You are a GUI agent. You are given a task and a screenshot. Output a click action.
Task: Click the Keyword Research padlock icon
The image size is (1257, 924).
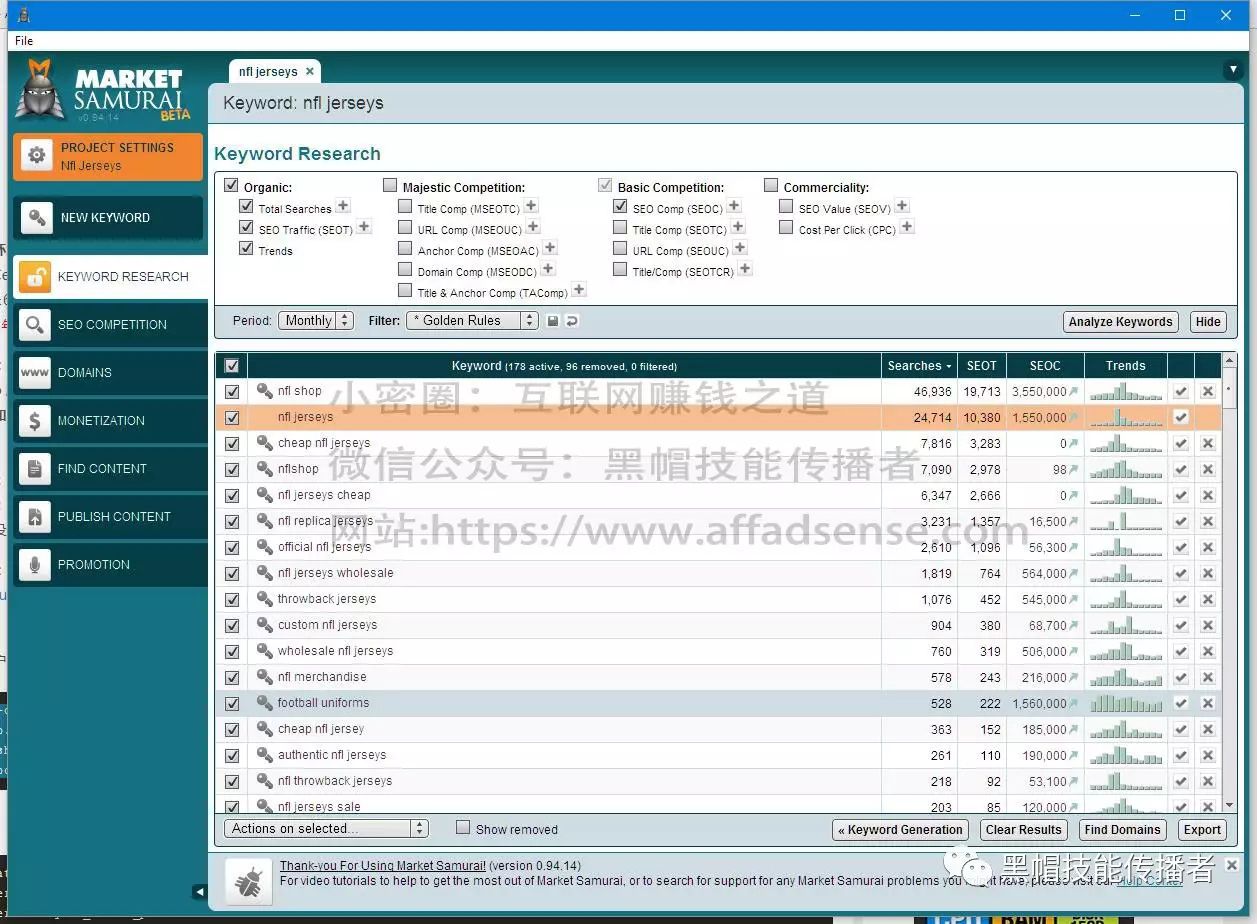[35, 276]
